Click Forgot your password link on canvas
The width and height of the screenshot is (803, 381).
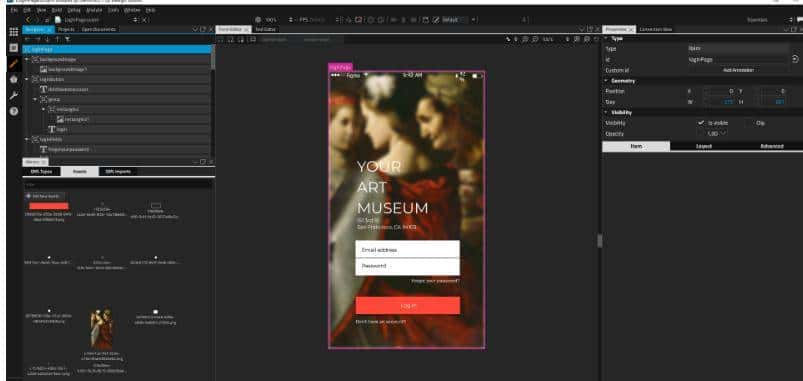435,281
